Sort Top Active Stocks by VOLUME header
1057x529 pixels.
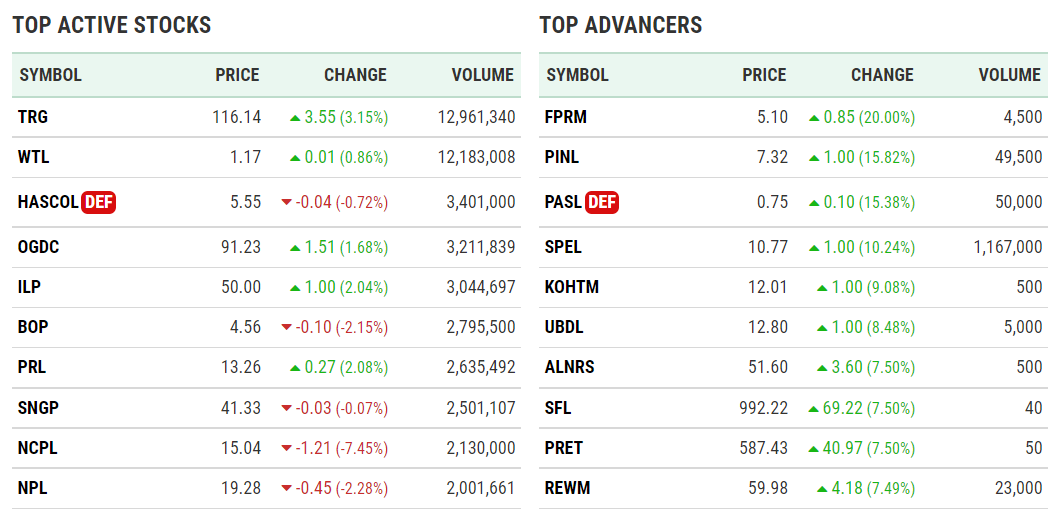(x=482, y=75)
